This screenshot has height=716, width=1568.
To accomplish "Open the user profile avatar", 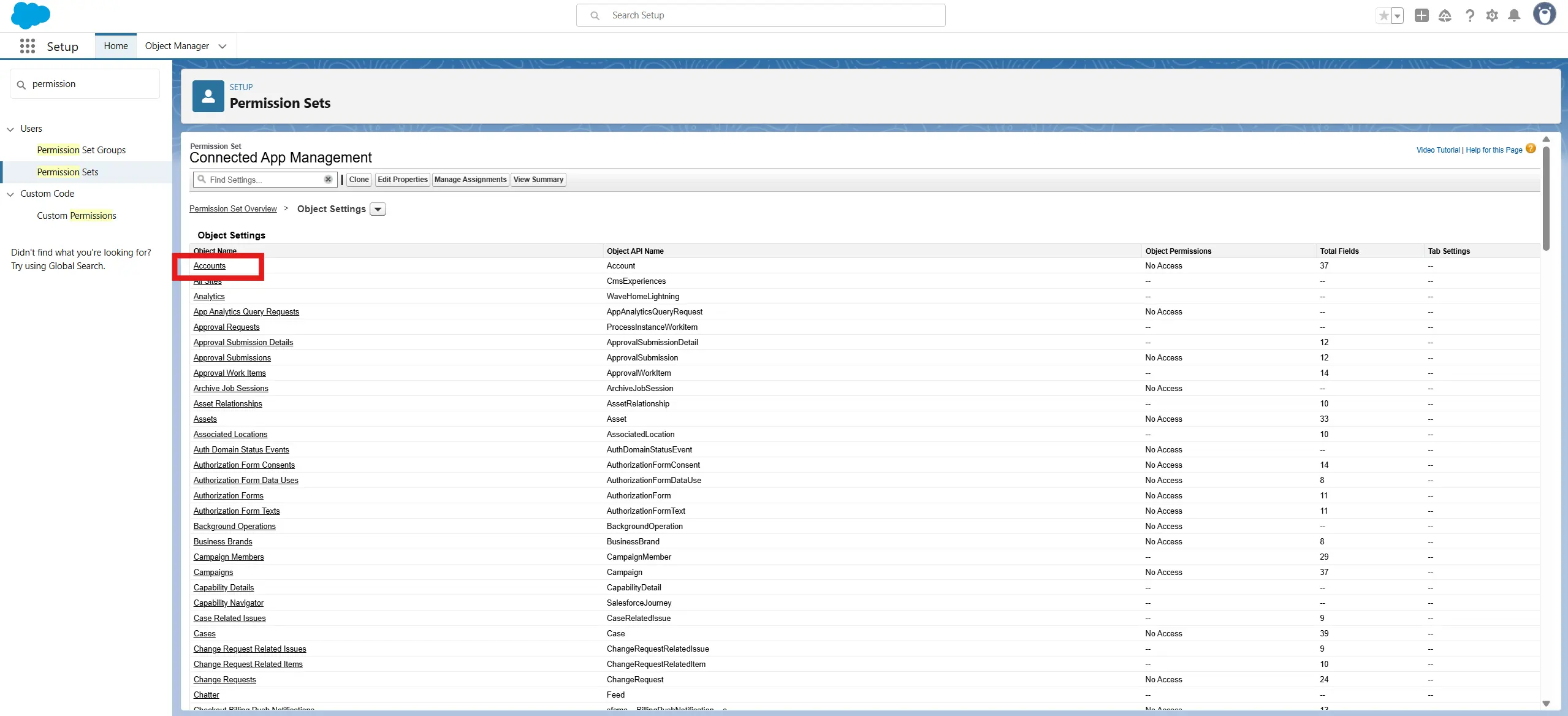I will pos(1544,15).
